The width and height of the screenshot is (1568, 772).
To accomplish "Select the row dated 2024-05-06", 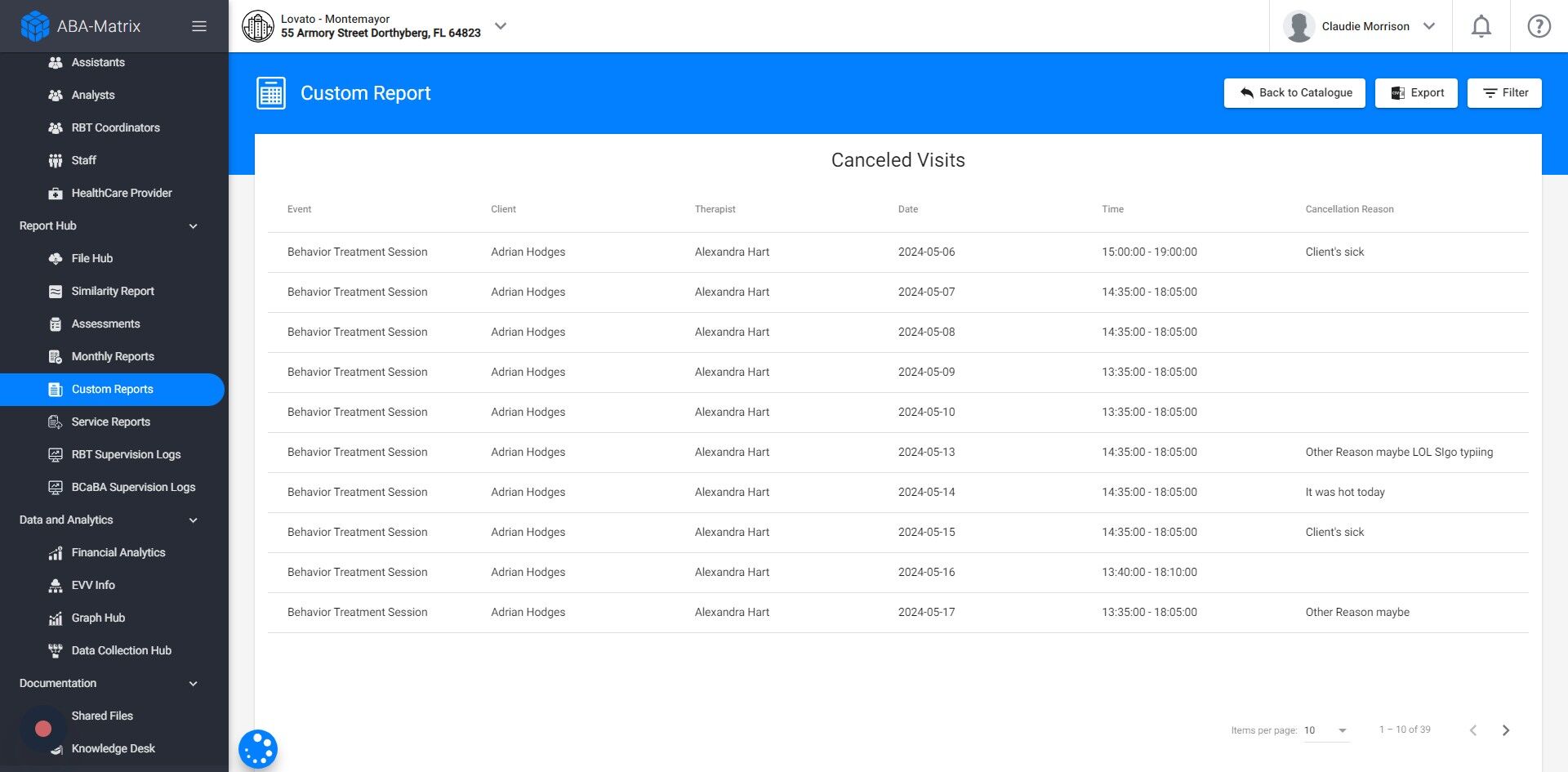I will tap(898, 252).
